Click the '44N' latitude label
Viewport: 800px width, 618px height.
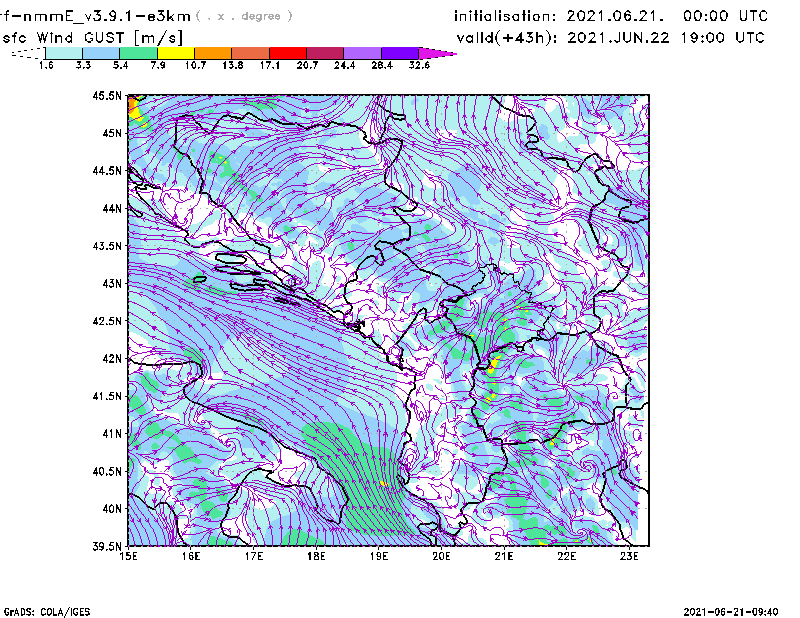click(x=112, y=208)
